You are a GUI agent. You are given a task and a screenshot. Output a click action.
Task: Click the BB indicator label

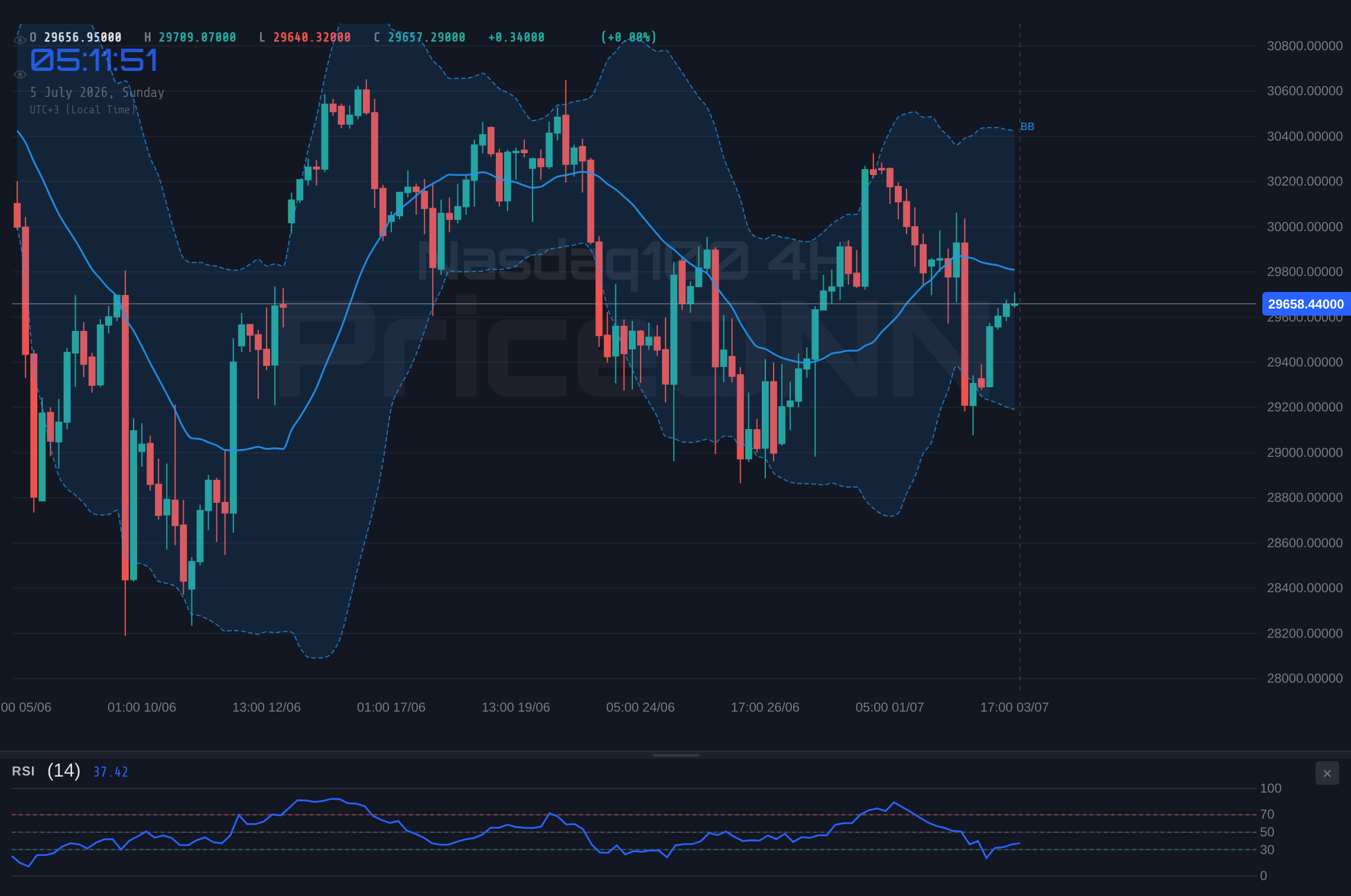click(1027, 126)
